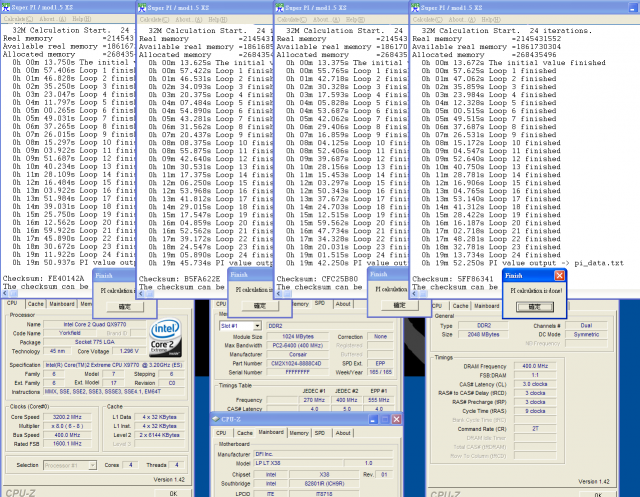Open the Processor #1 selection dropdown

(93, 465)
